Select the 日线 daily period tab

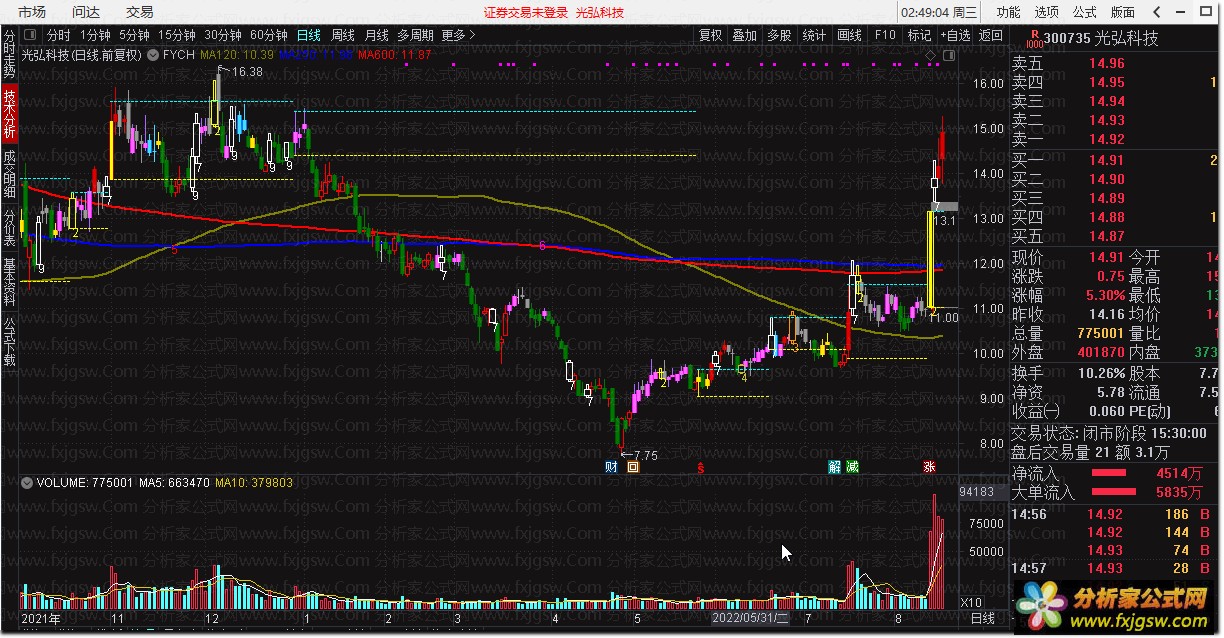309,35
